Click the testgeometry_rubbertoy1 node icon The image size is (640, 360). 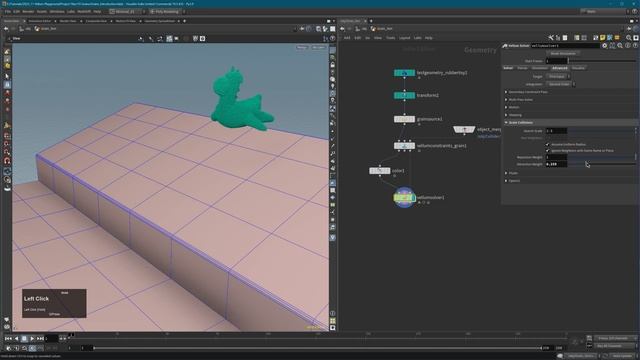pos(404,73)
